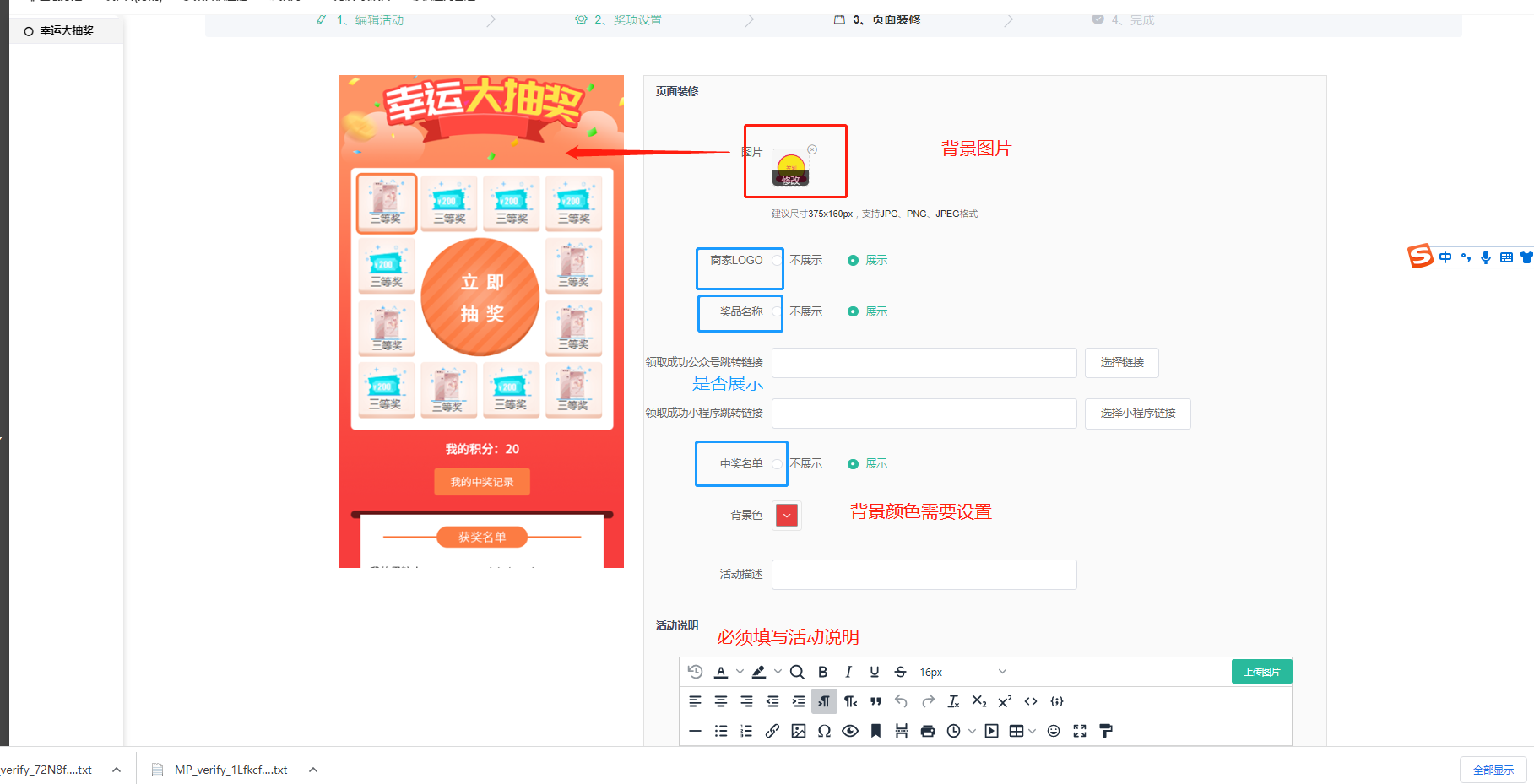The image size is (1534, 784).
Task: Go to step 2 奖项设置
Action: point(627,20)
